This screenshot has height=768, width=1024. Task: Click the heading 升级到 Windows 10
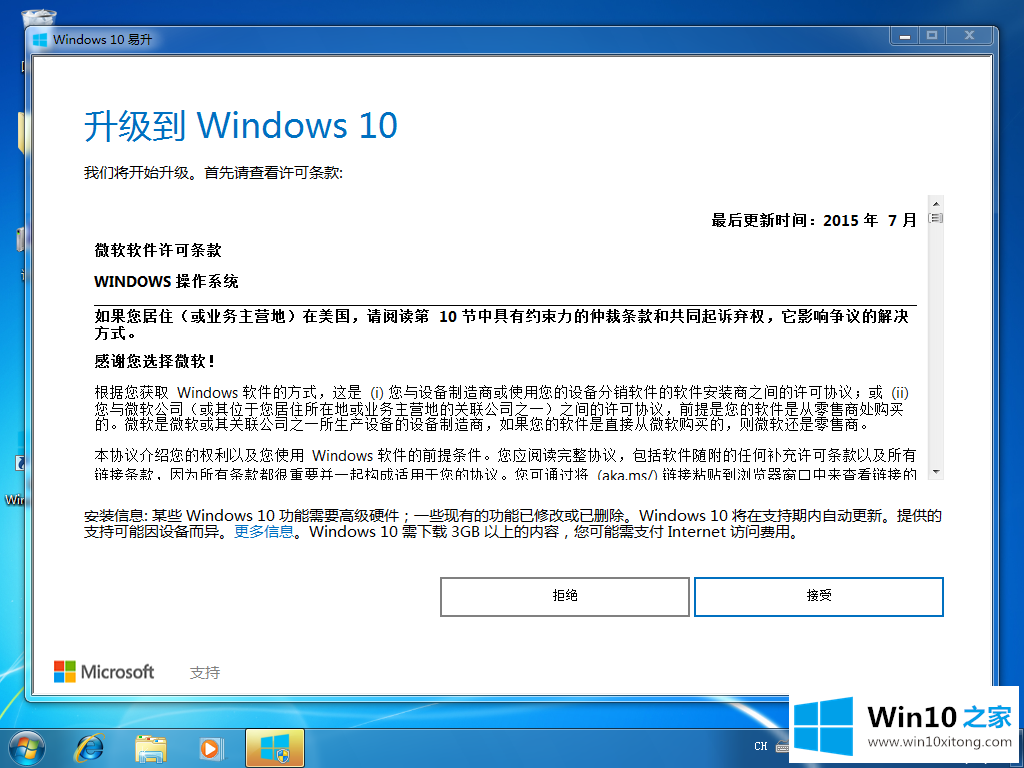coord(240,125)
